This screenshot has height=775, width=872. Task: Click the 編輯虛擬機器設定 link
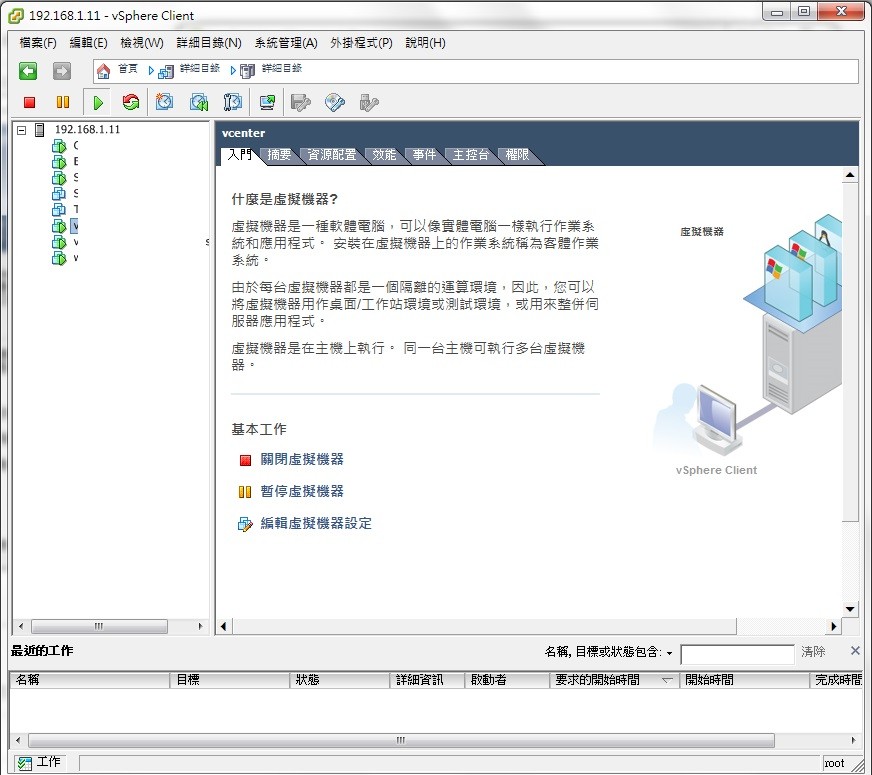(x=316, y=523)
